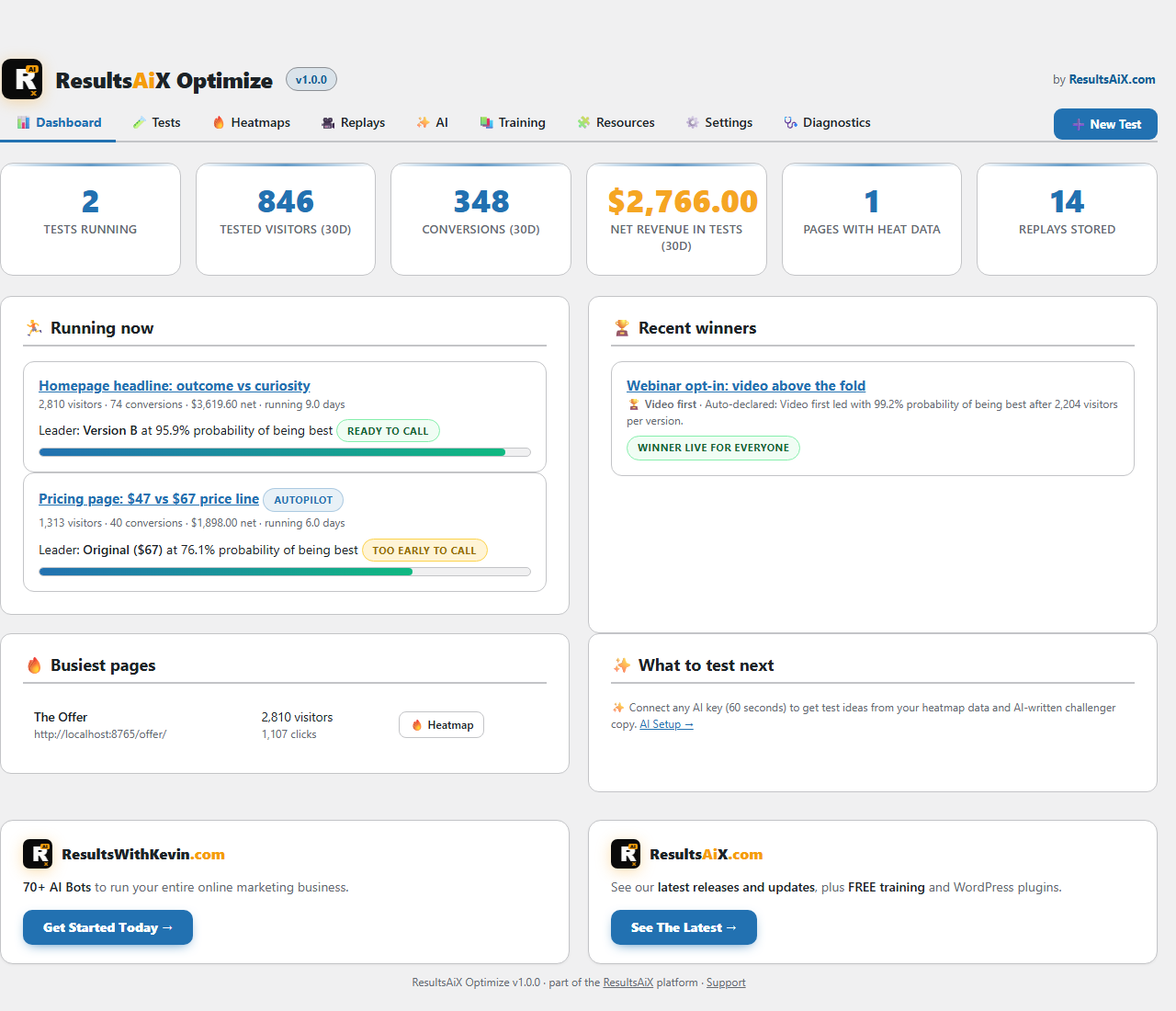Click the flame icon beside Heatmaps tab
The height and width of the screenshot is (1011, 1176).
(219, 123)
